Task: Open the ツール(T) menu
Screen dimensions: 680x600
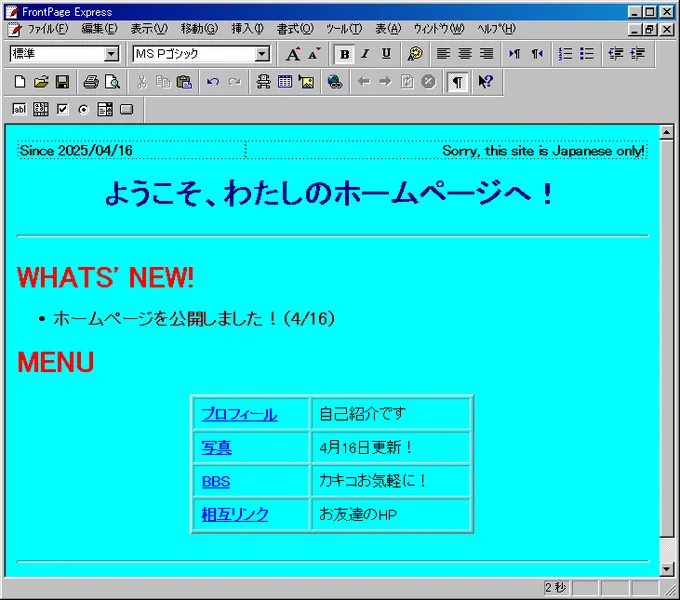Action: point(344,29)
